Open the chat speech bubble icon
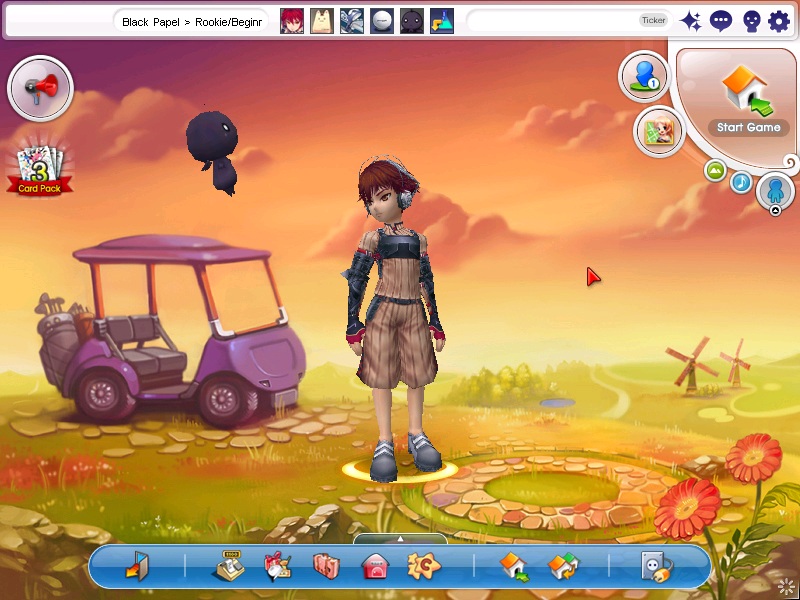Image resolution: width=800 pixels, height=600 pixels. click(721, 21)
